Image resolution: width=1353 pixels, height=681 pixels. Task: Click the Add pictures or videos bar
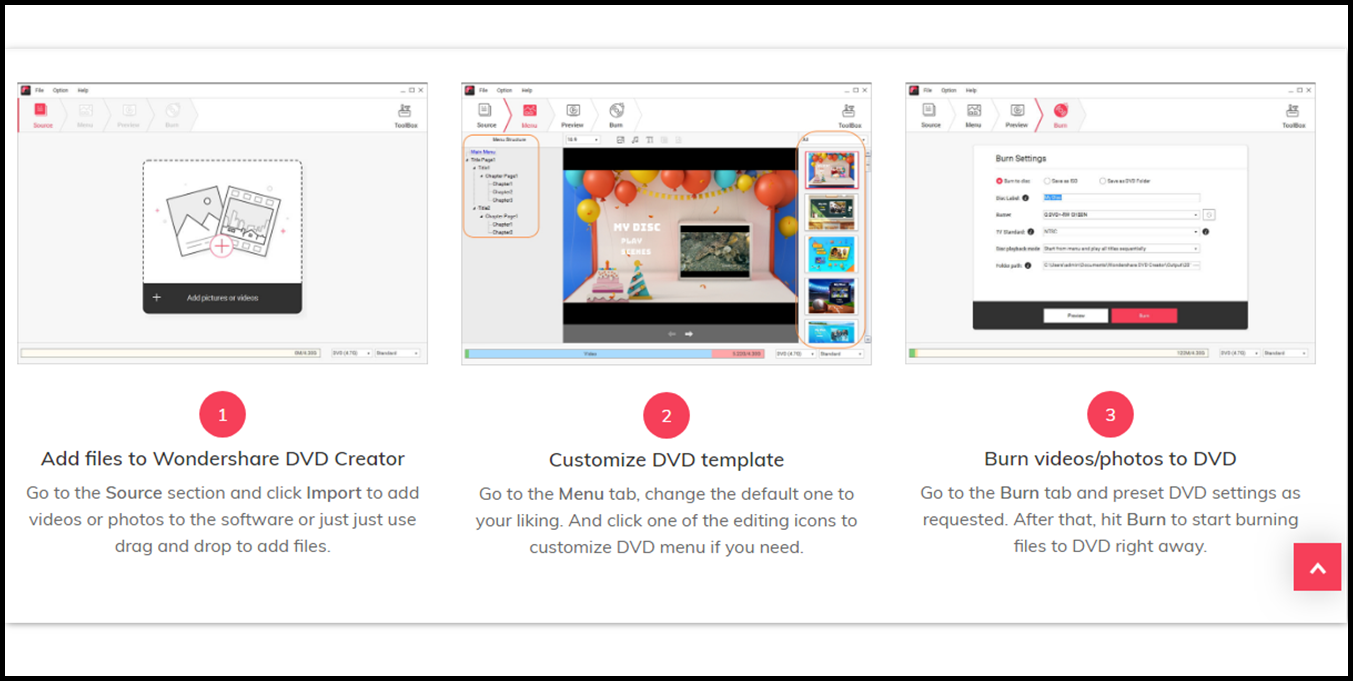pyautogui.click(x=222, y=298)
